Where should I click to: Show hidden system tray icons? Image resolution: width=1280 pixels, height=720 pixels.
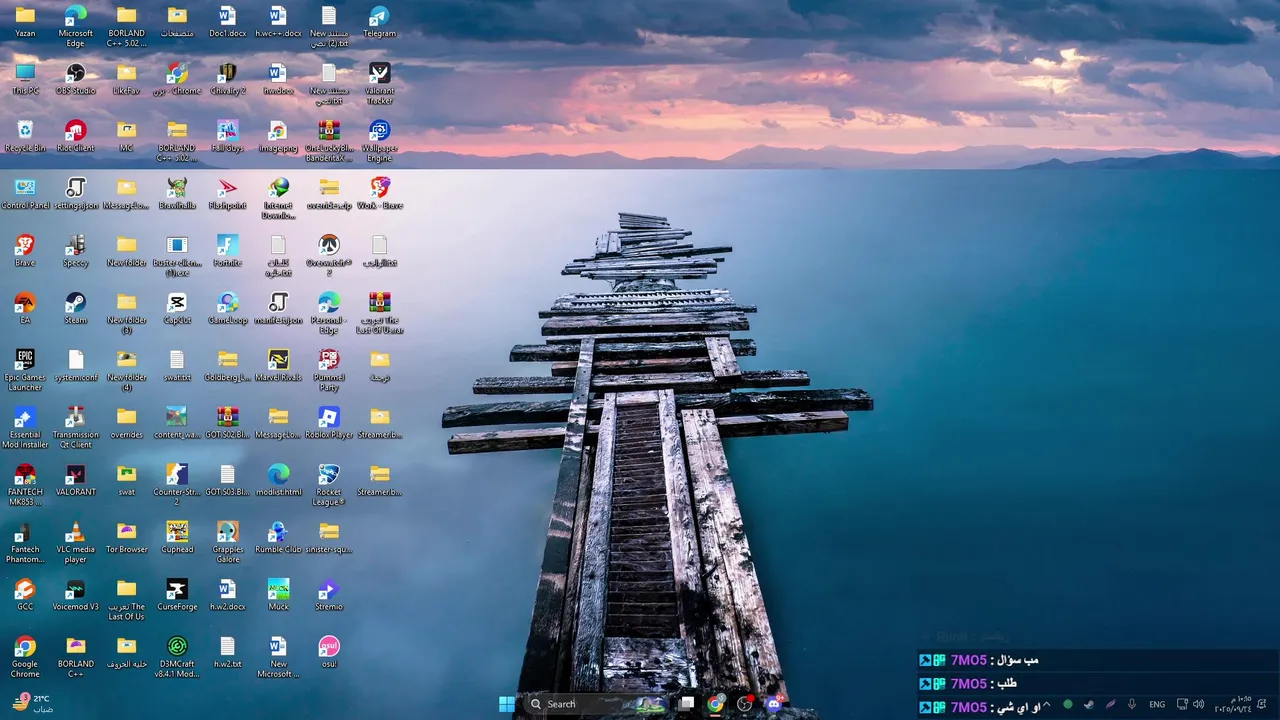coord(1047,704)
